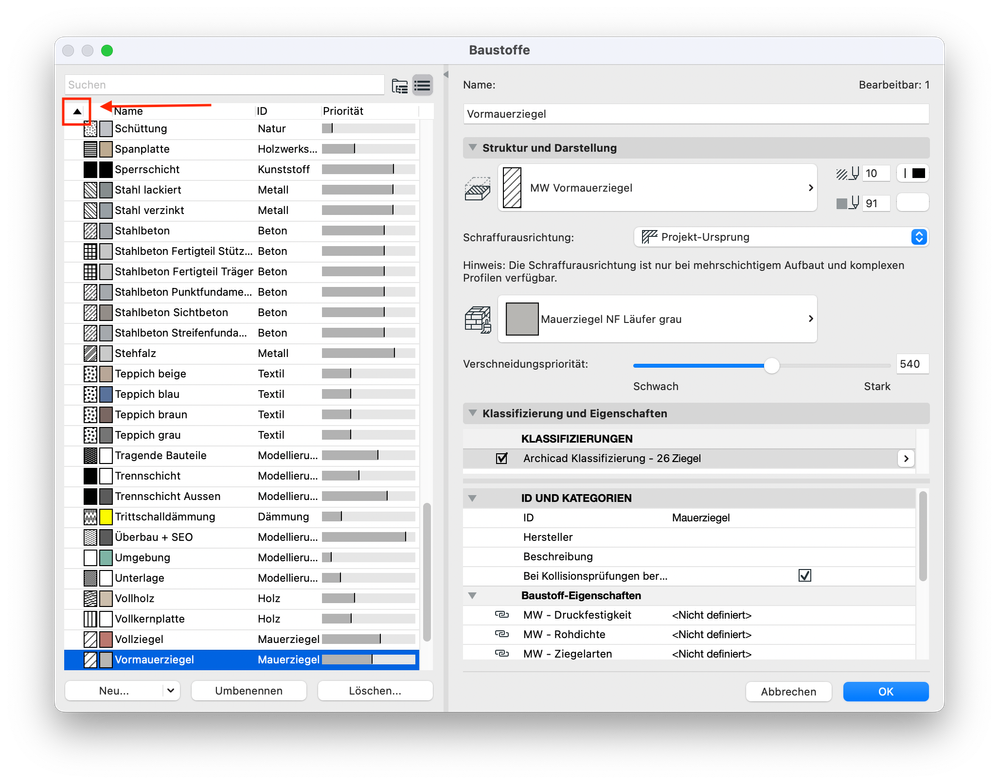Click link icon of MW - Druckfestigkeit
999x784 pixels.
coord(502,615)
